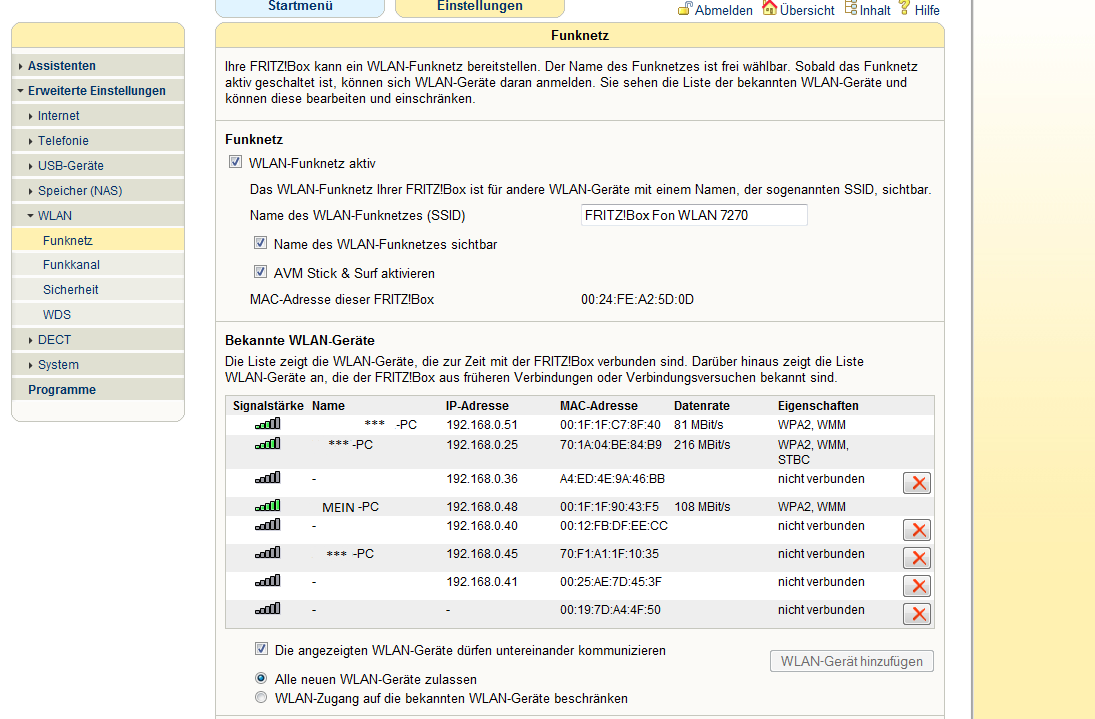
Task: Click the MAC-Adresse column header
Action: pyautogui.click(x=598, y=406)
